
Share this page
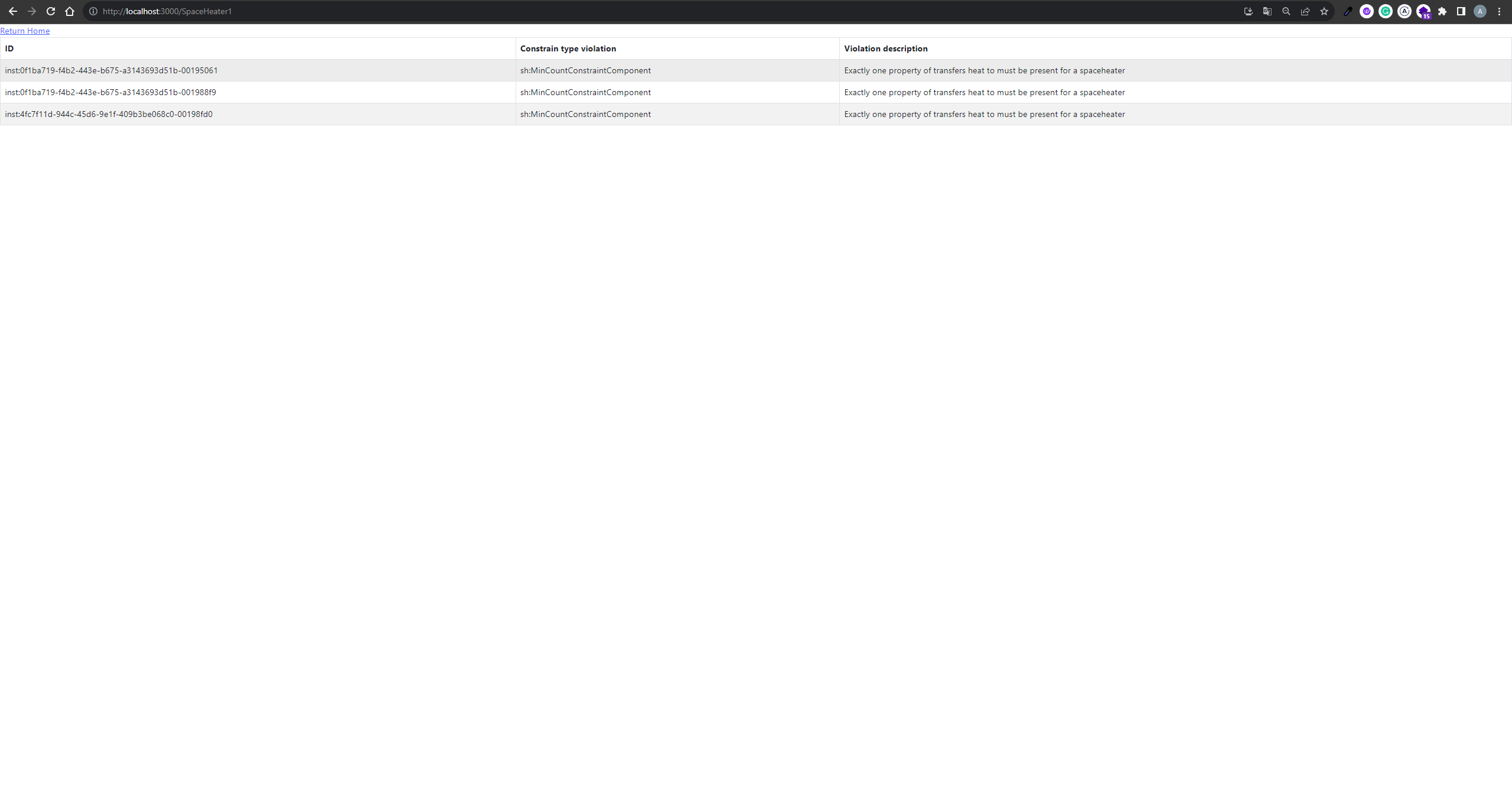coord(1305,11)
